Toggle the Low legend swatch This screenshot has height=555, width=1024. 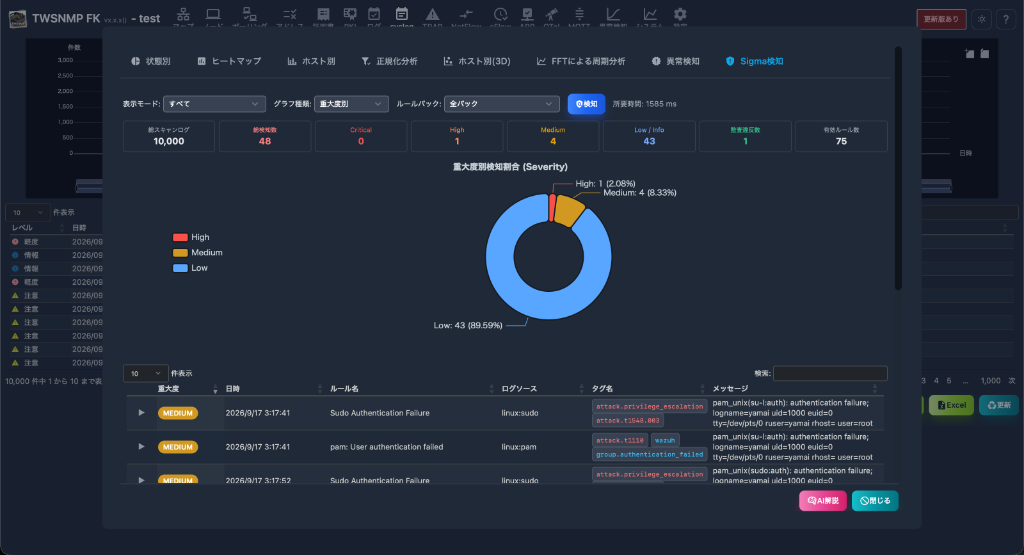tap(180, 268)
